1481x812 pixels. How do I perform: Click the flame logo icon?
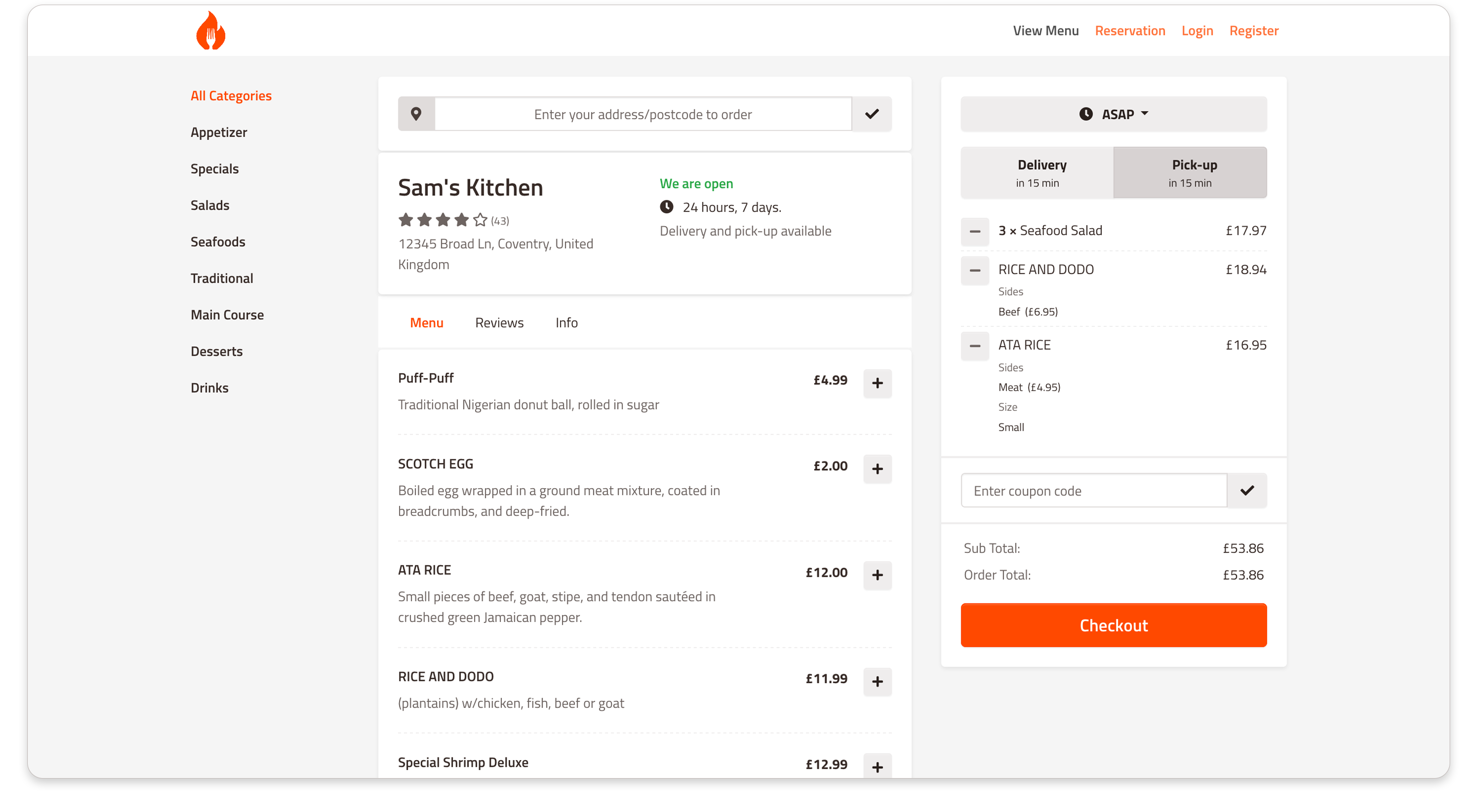tap(210, 31)
